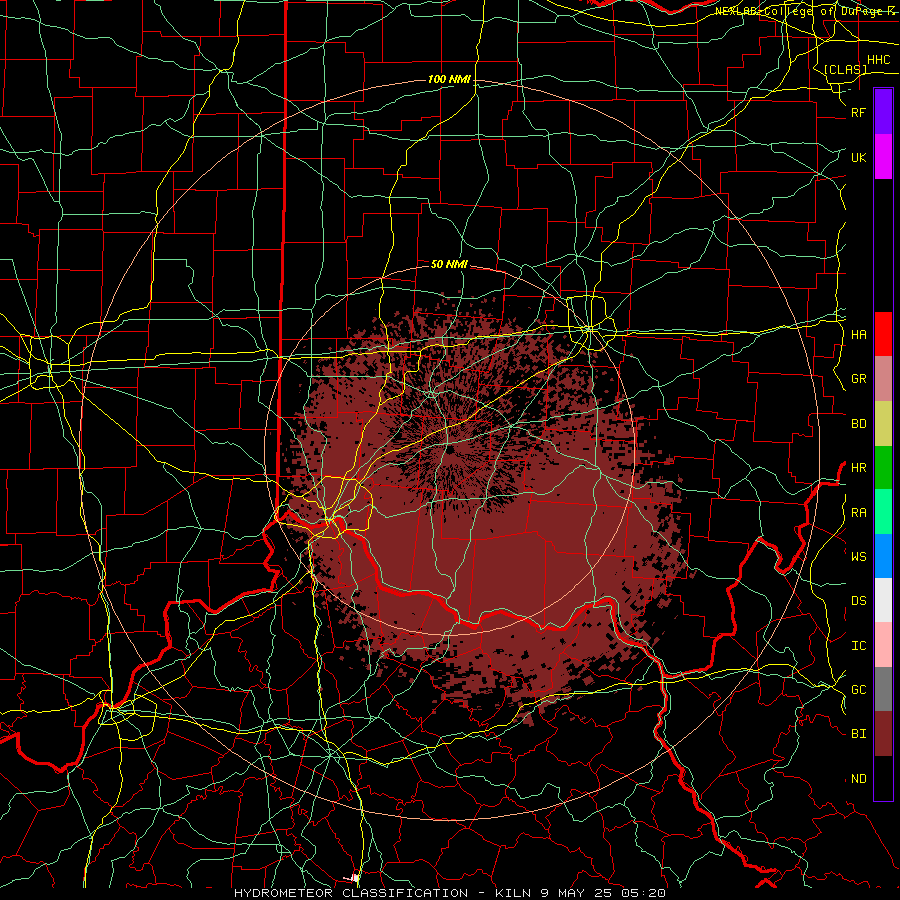The image size is (900, 900).
Task: Click the dark red BI legend swatch
Action: pyautogui.click(x=883, y=734)
